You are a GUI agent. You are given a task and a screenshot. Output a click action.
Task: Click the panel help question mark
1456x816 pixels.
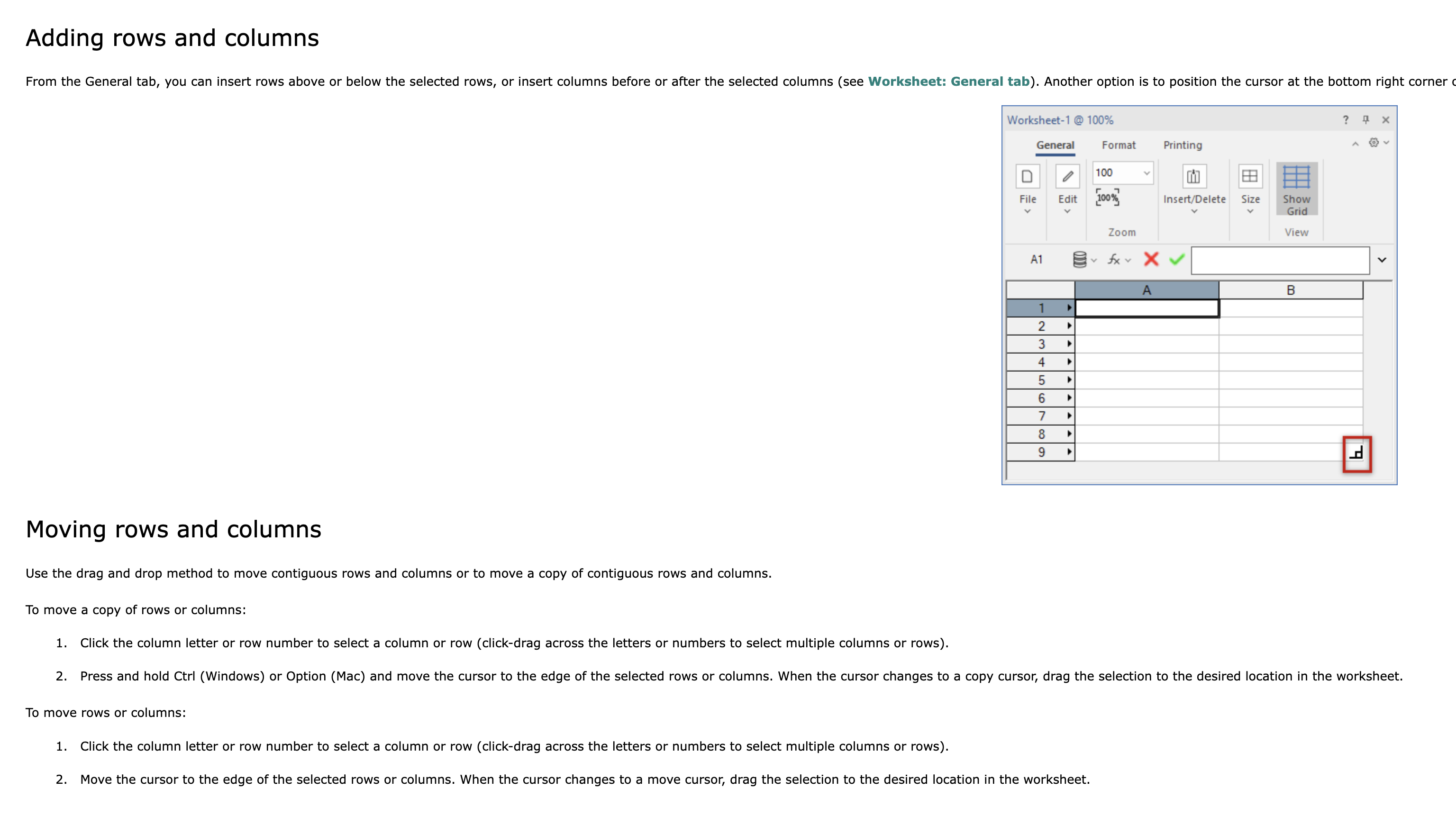click(x=1345, y=120)
